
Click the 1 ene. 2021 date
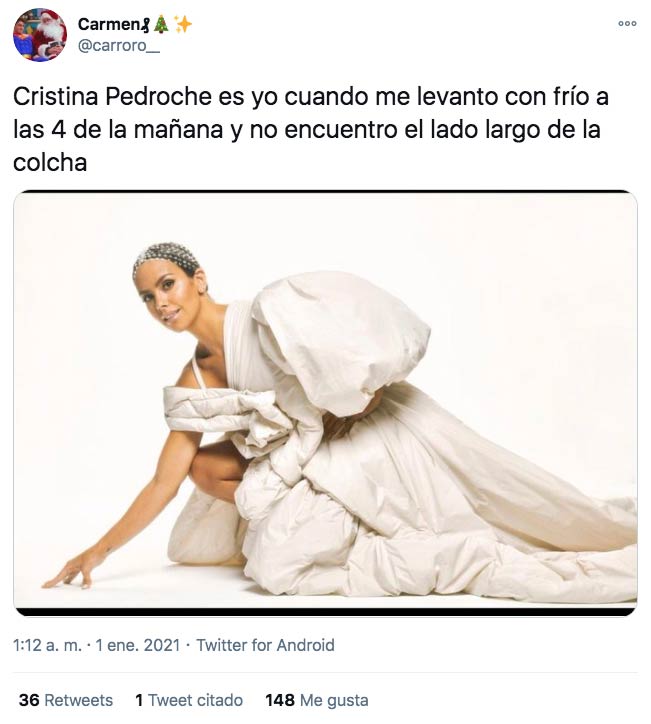point(138,645)
